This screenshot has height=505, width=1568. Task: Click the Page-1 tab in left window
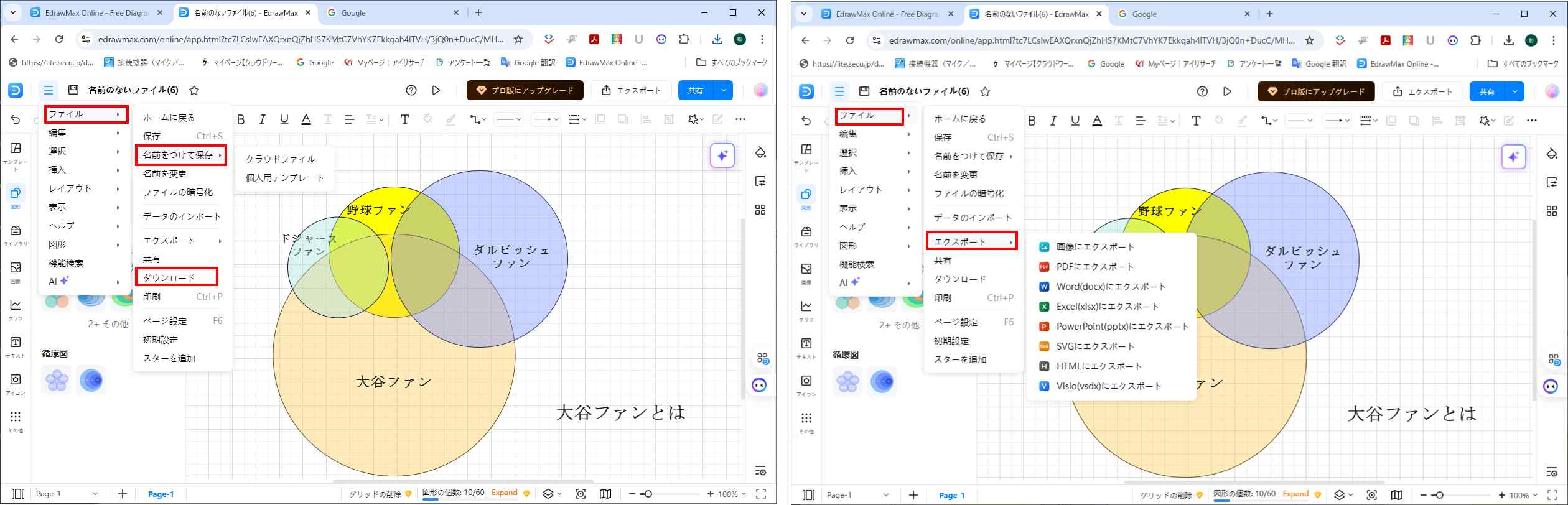point(161,494)
